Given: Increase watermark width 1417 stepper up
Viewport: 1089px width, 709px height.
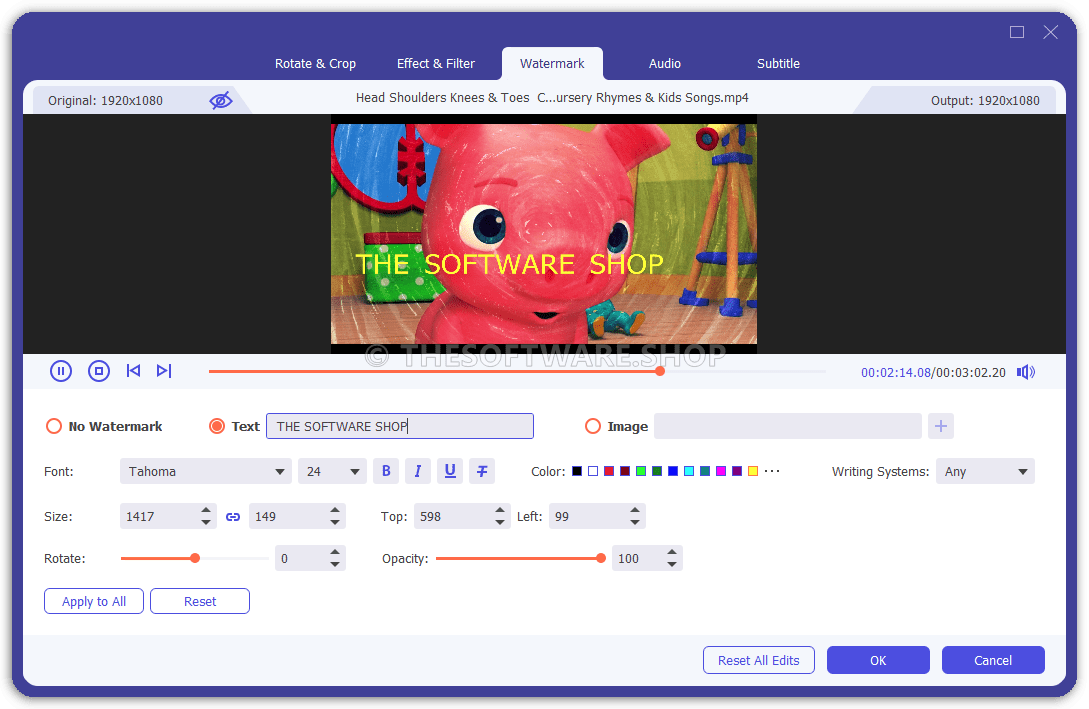Looking at the screenshot, I should [206, 510].
